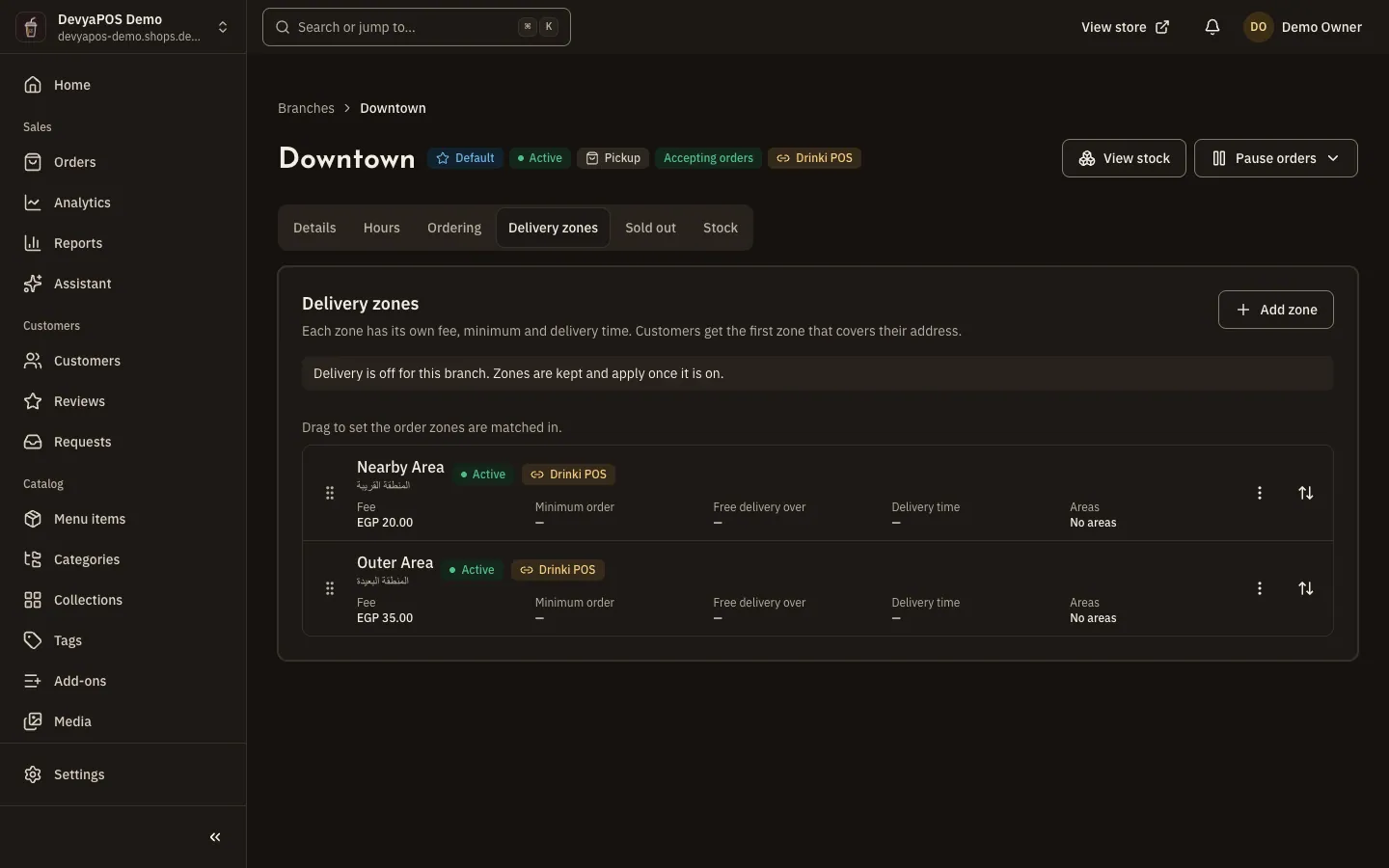Click the View stock button
The height and width of the screenshot is (868, 1389).
(x=1124, y=158)
